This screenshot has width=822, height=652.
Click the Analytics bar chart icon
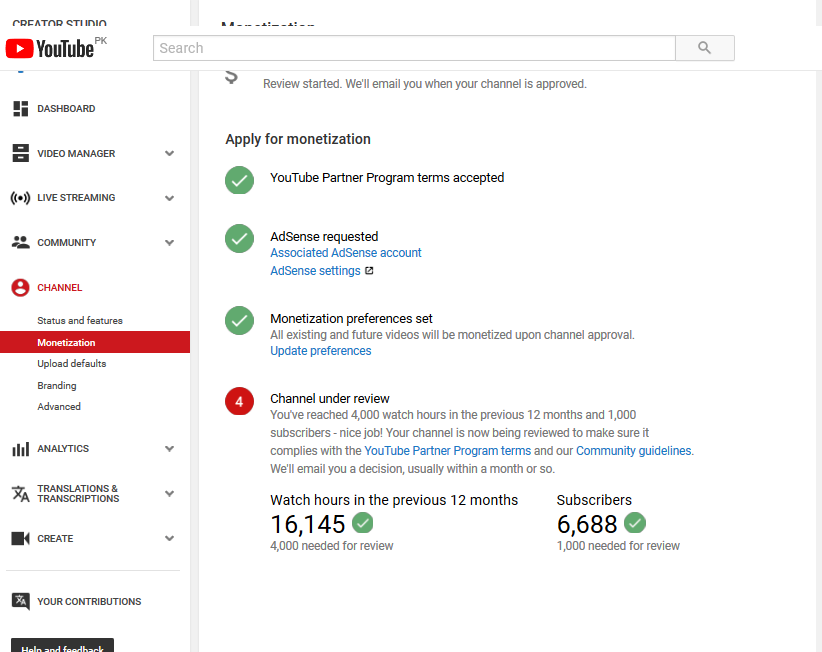(x=20, y=449)
